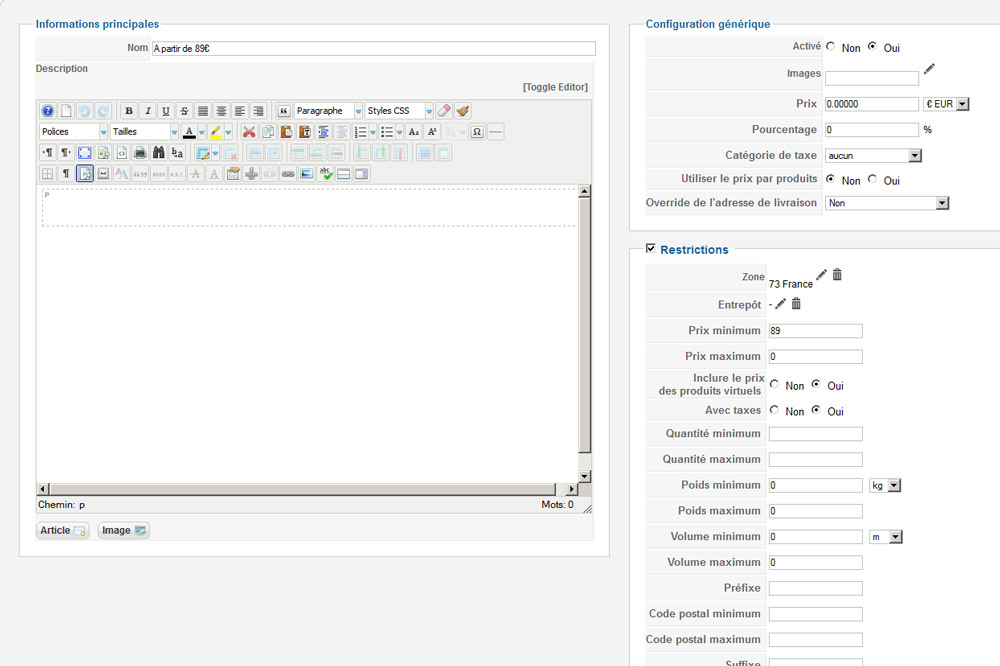
Task: Select Non for Avec taxes
Action: 774,410
